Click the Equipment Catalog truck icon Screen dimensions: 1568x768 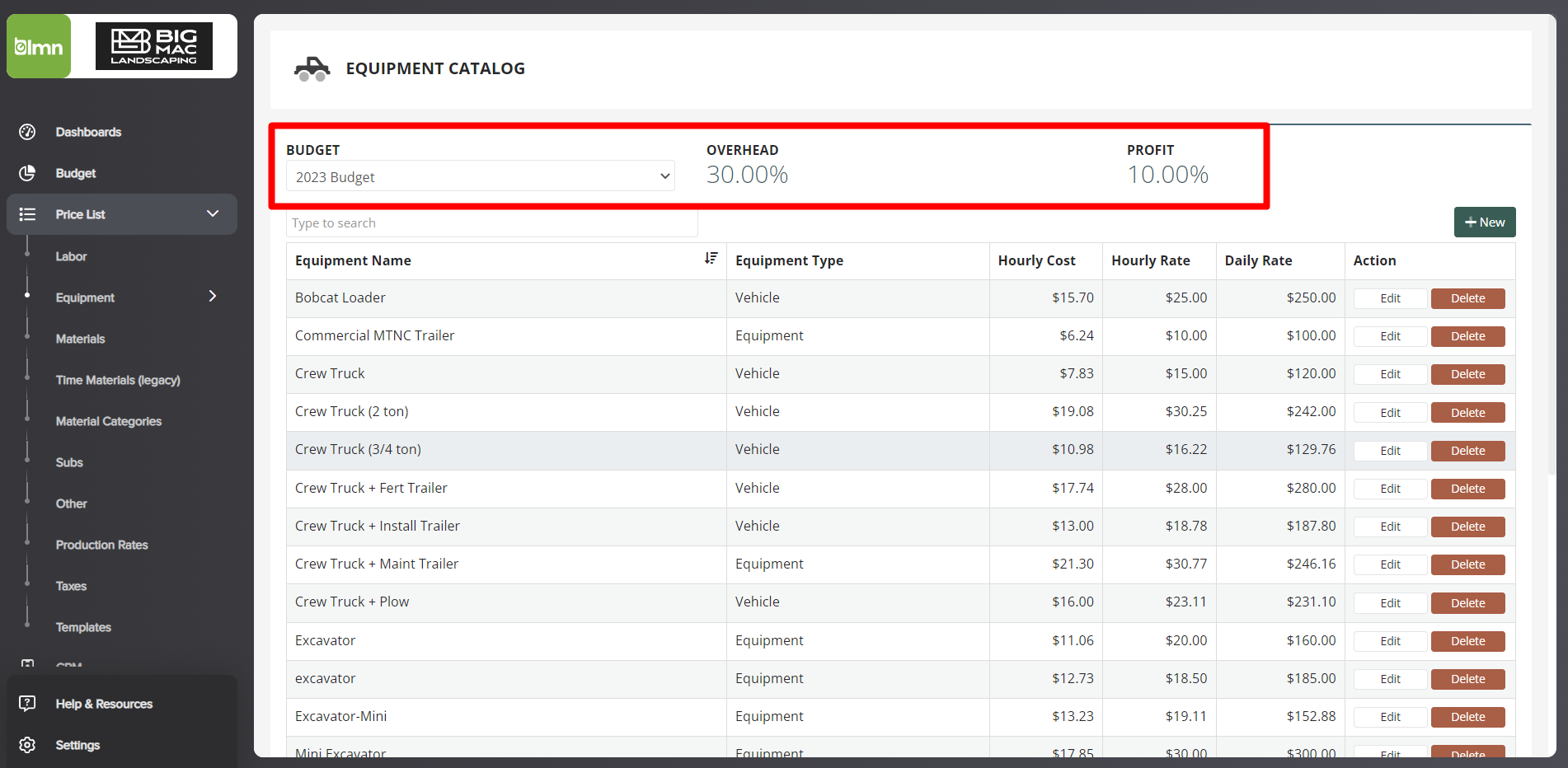point(312,69)
